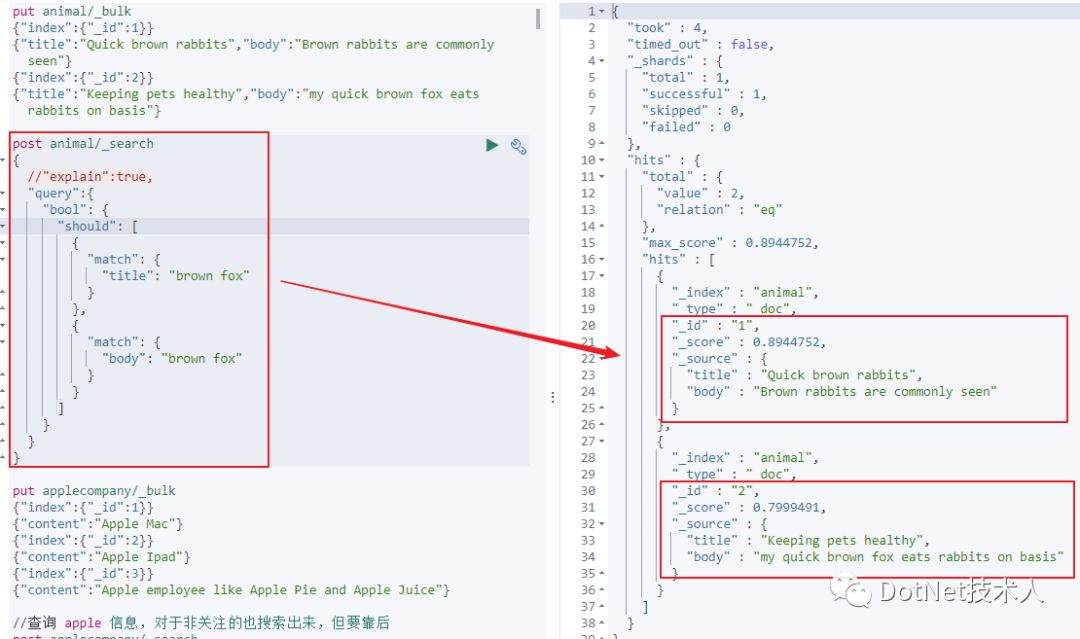Click fold marker at response line 37
The width and height of the screenshot is (1080, 639).
pos(602,607)
